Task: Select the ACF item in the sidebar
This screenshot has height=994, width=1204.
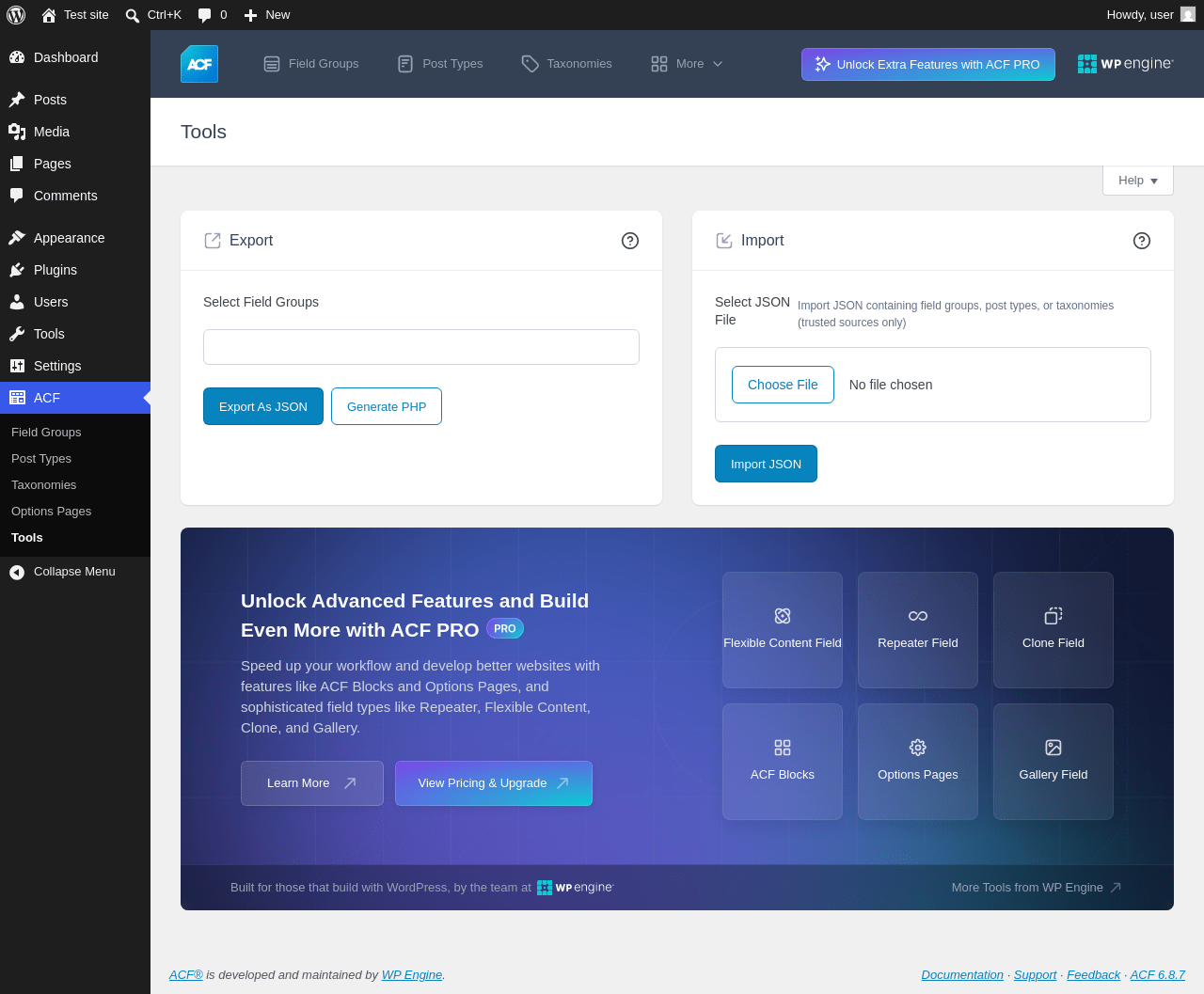Action: pos(75,398)
